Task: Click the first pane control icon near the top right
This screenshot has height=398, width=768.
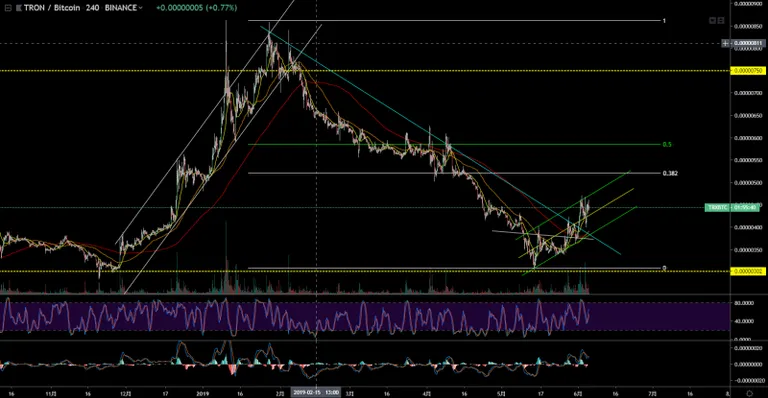Action: (x=713, y=20)
